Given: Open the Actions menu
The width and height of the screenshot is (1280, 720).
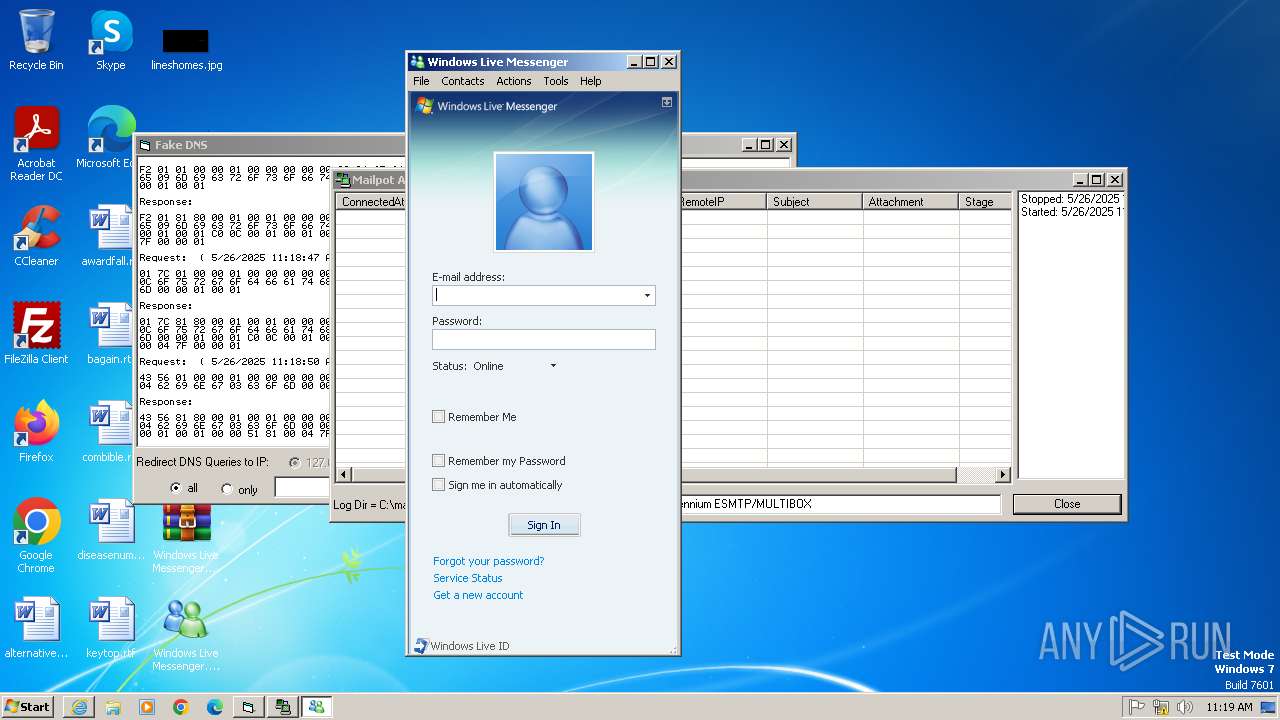Looking at the screenshot, I should pyautogui.click(x=514, y=81).
